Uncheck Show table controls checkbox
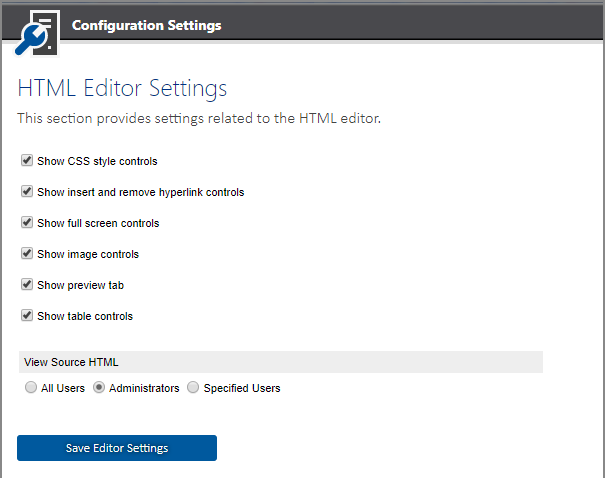 click(27, 315)
